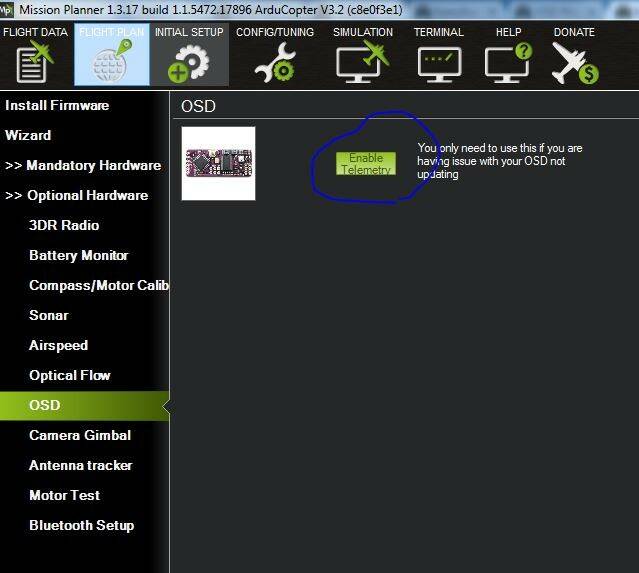Select Install Firmware in sidebar
The image size is (639, 573).
point(57,106)
